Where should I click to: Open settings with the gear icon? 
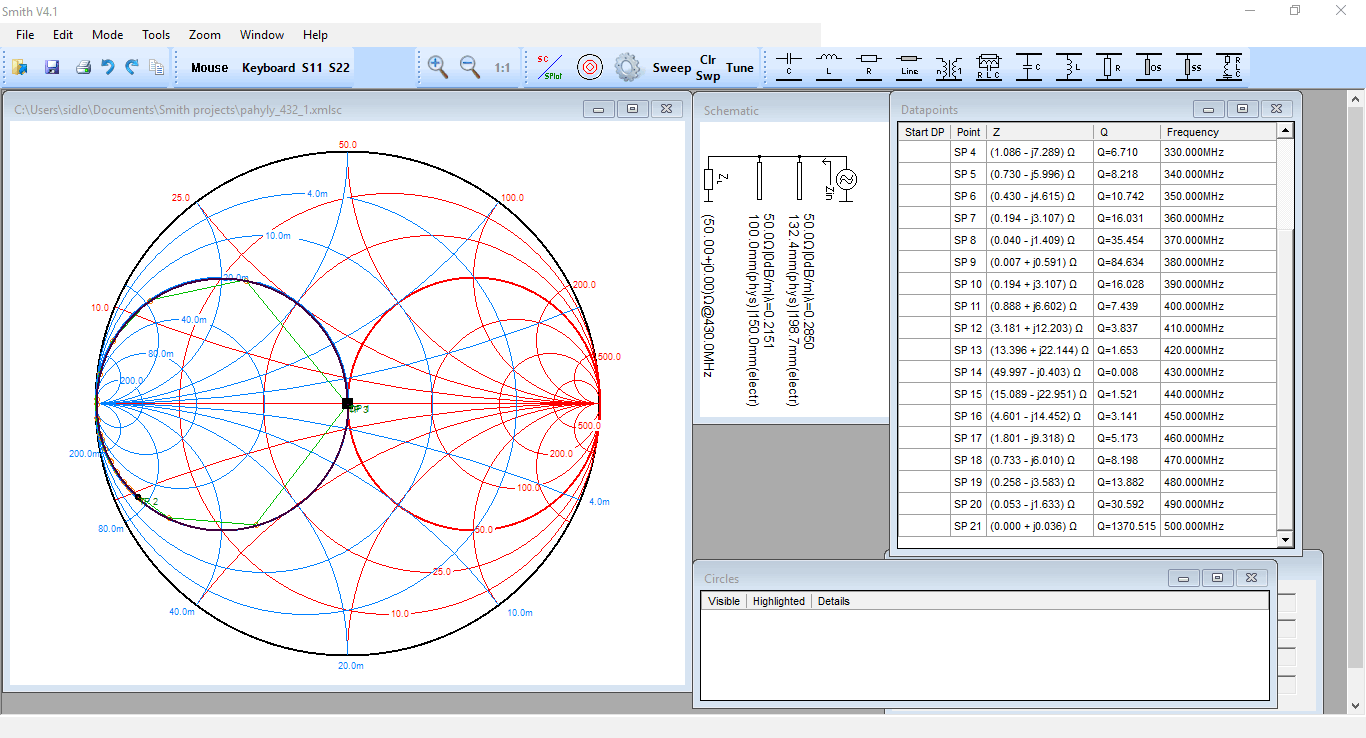(x=627, y=67)
